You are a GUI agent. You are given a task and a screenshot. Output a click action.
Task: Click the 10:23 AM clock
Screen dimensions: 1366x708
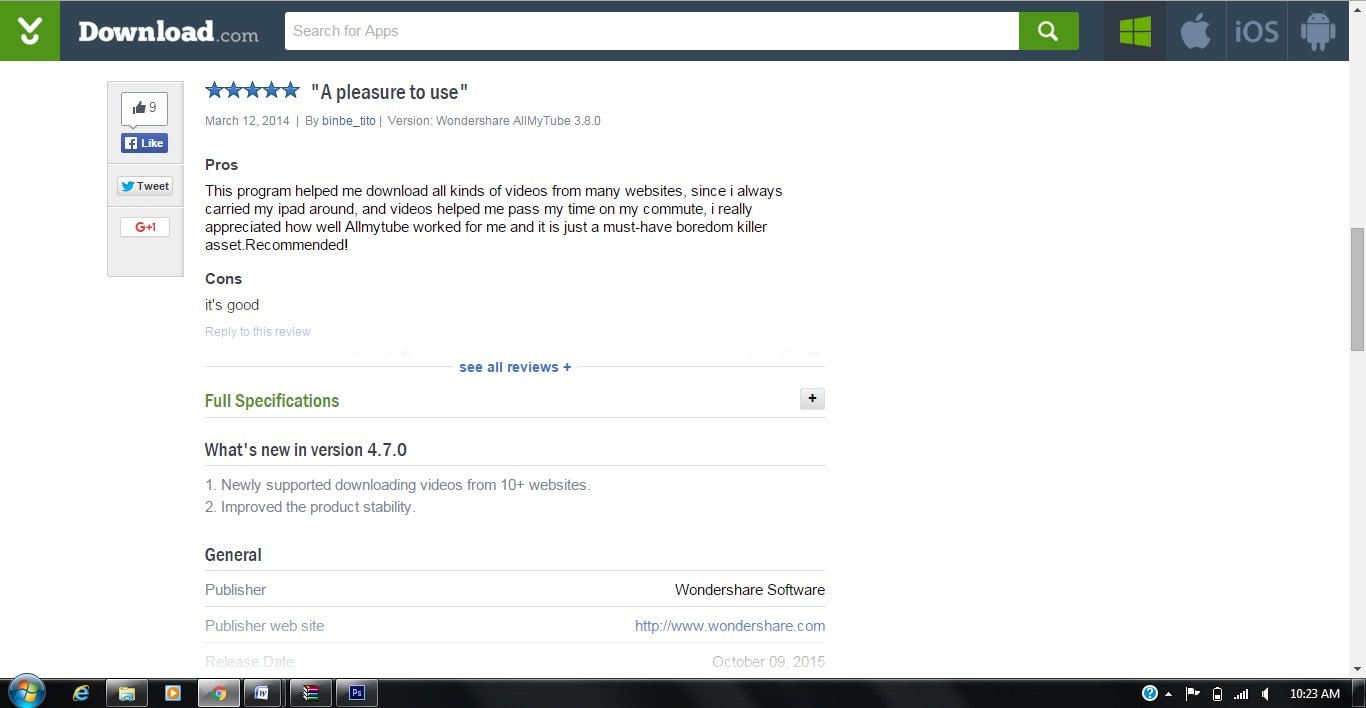click(x=1314, y=693)
